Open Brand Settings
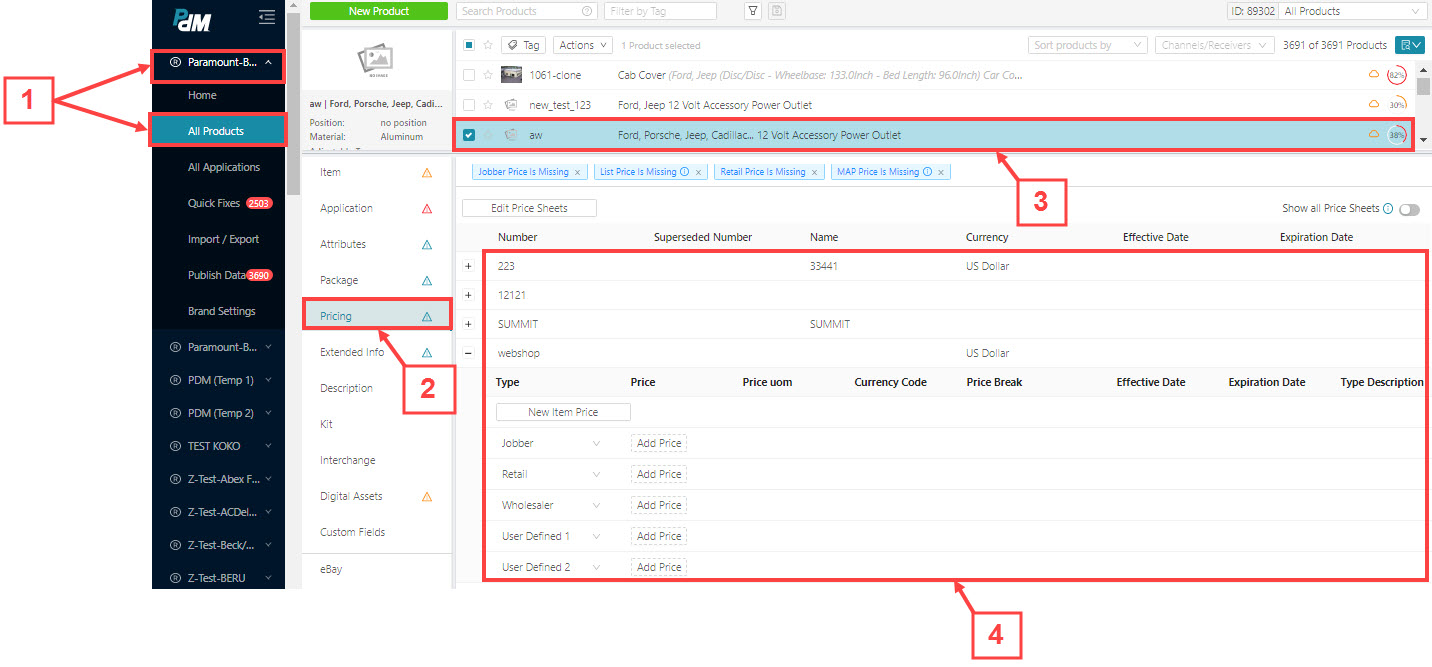This screenshot has width=1432, height=667. 219,311
